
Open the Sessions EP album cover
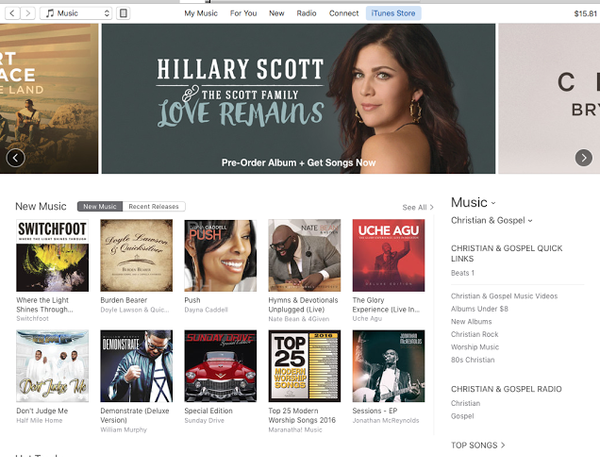coord(388,366)
